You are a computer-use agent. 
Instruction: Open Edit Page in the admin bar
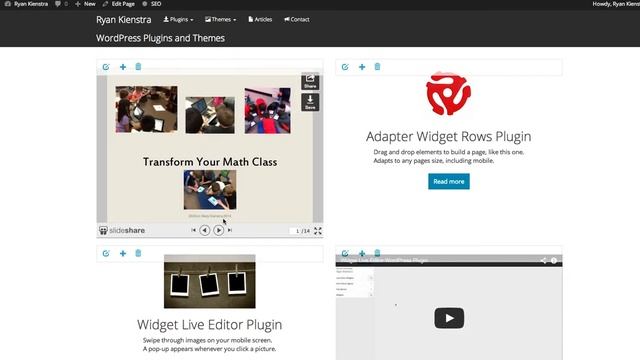pyautogui.click(x=118, y=4)
